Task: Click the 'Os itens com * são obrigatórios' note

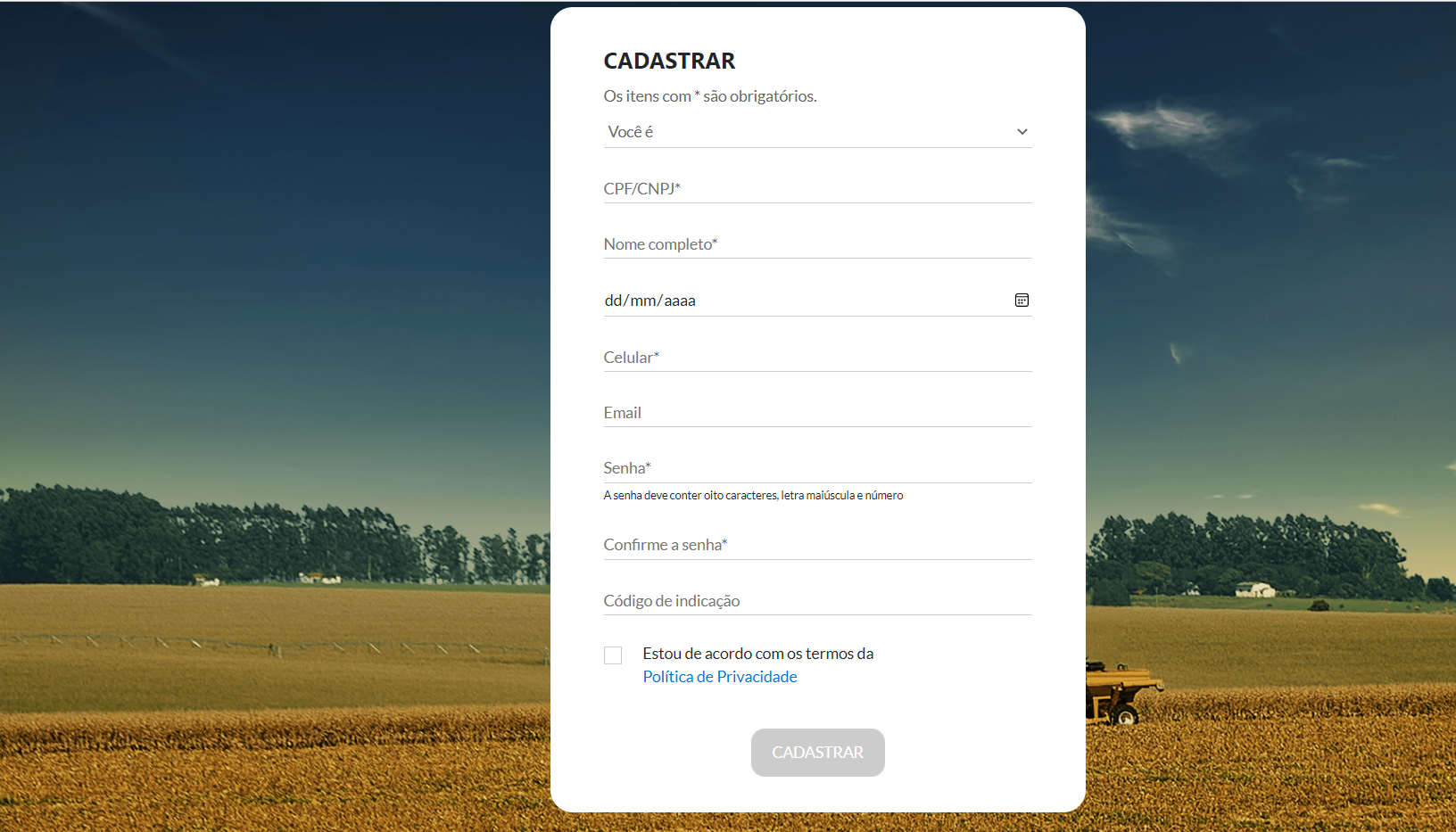Action: click(709, 96)
